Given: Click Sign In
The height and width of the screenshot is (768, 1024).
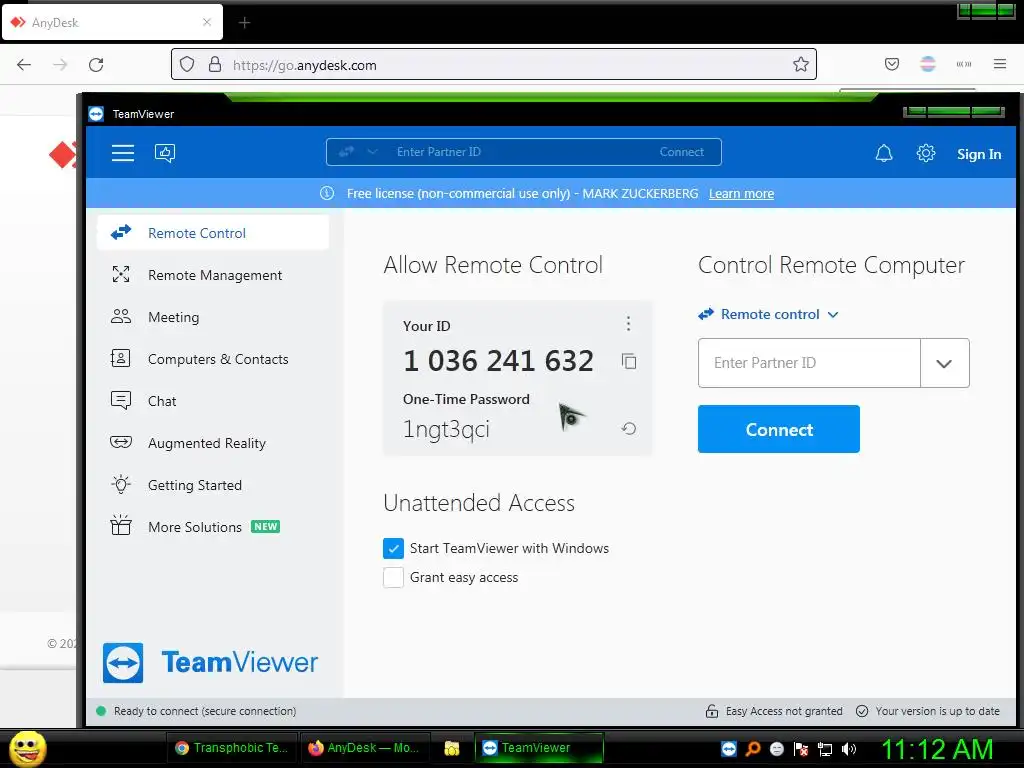Looking at the screenshot, I should pos(978,154).
